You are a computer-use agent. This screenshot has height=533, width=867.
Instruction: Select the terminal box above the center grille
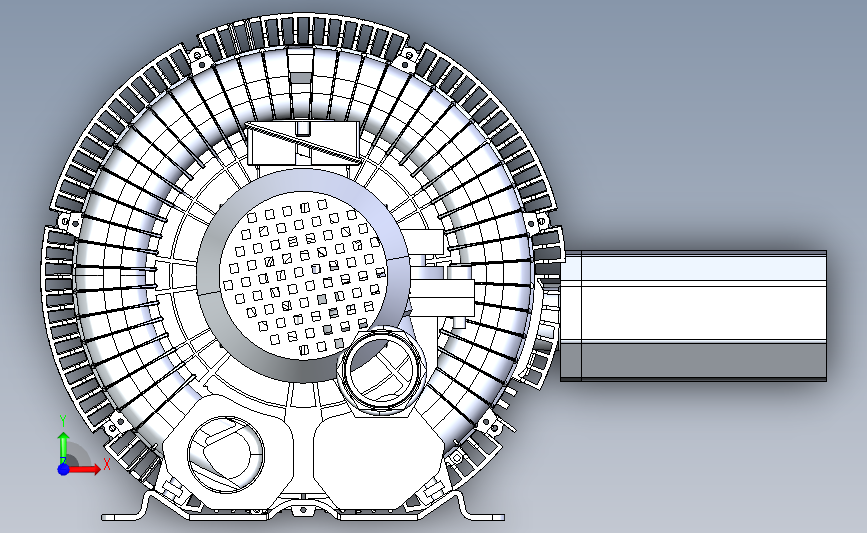pos(303,143)
